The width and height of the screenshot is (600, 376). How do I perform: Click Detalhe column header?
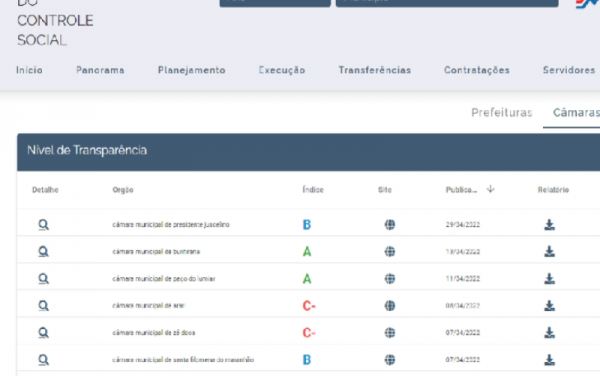click(x=45, y=190)
